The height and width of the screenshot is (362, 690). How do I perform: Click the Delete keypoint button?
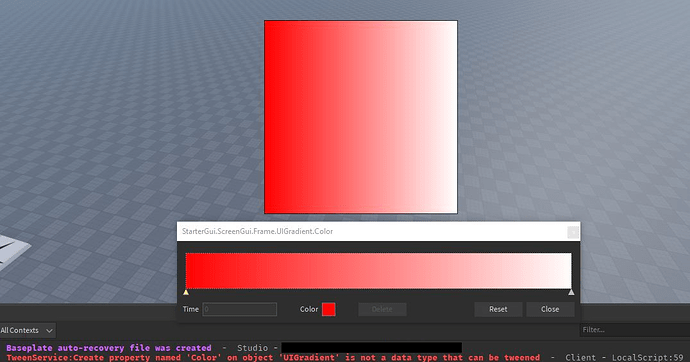point(382,309)
